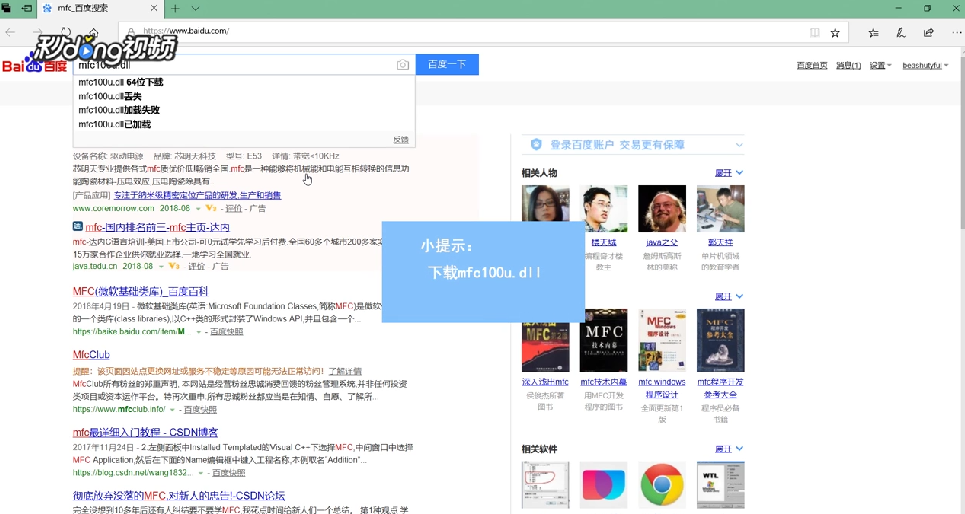Viewport: 965px width, 514px height.
Task: Open photo of java之父 bearded man
Action: click(662, 209)
